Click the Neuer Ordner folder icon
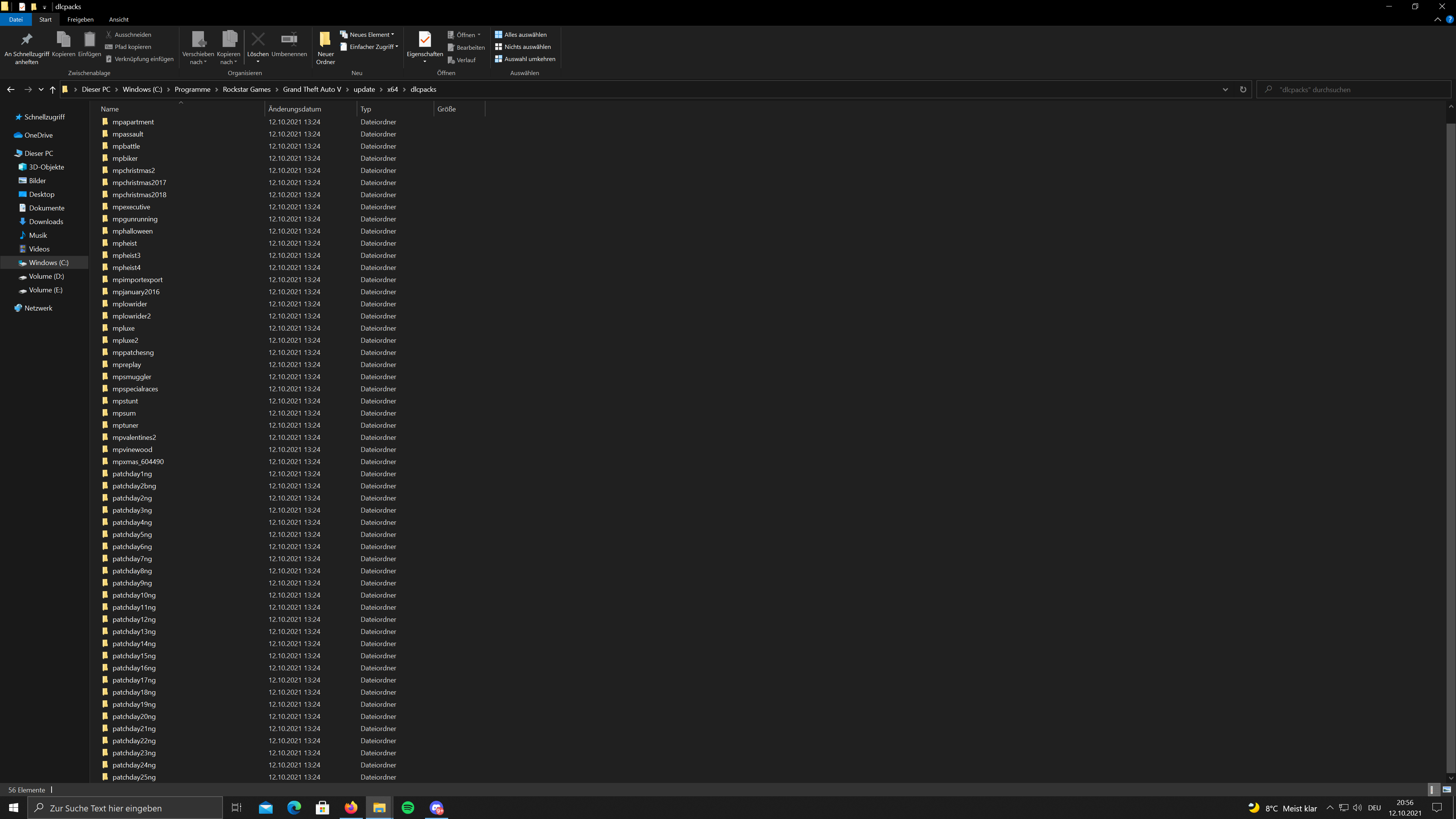Screen dimensions: 1456x819 point(325,39)
